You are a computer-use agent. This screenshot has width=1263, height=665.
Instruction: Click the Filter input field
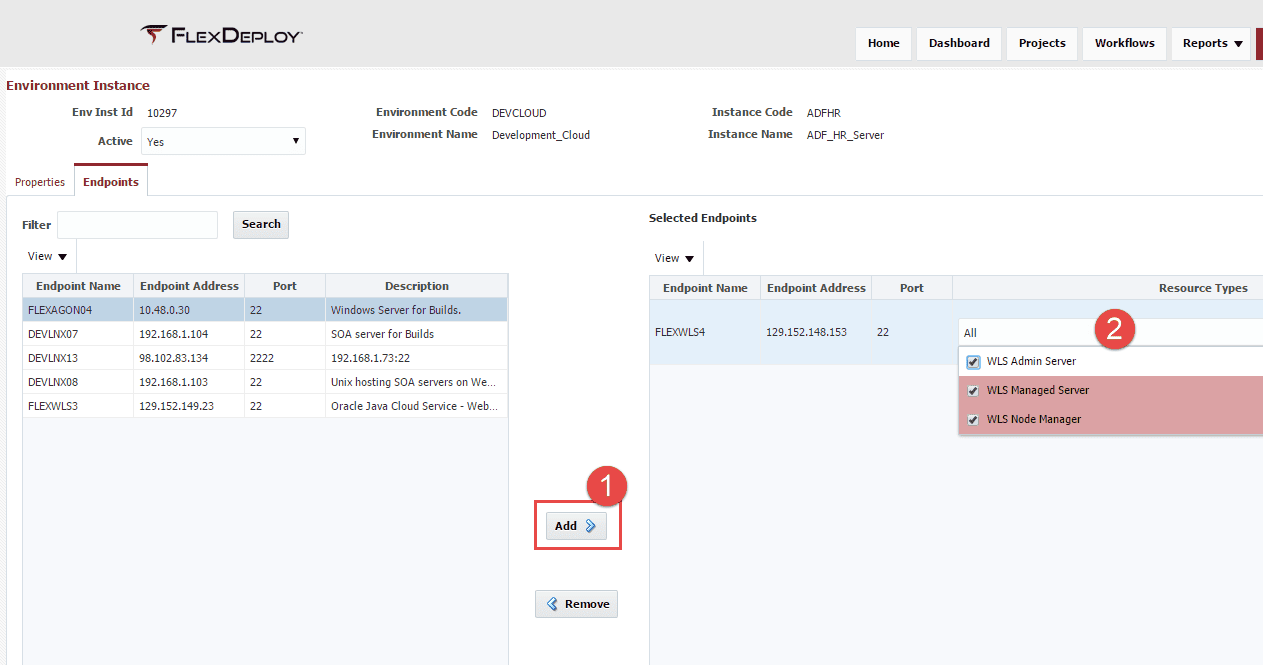(137, 225)
